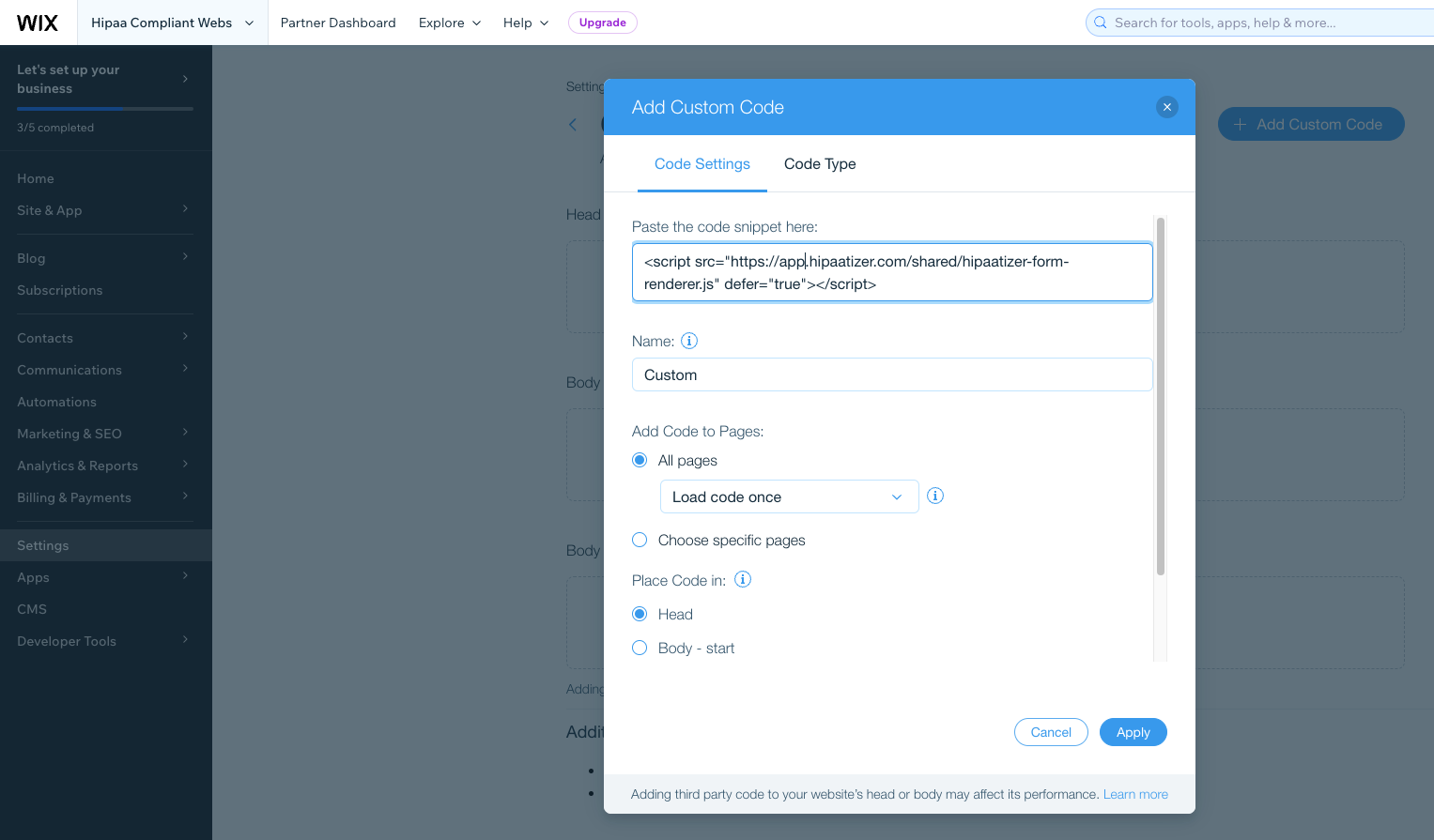Click the Wix logo
The width and height of the screenshot is (1434, 840).
pyautogui.click(x=38, y=23)
